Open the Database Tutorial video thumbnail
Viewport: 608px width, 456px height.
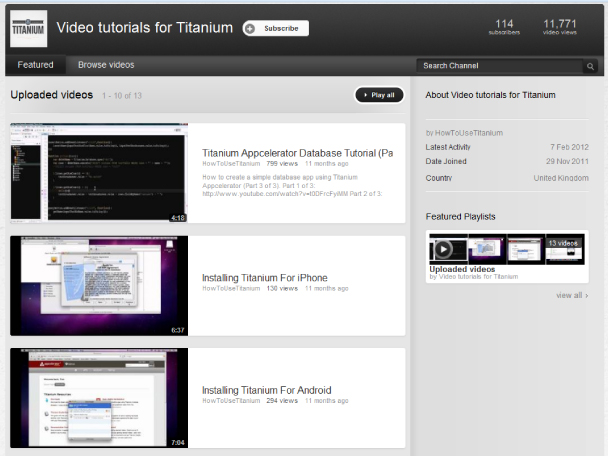click(x=99, y=173)
